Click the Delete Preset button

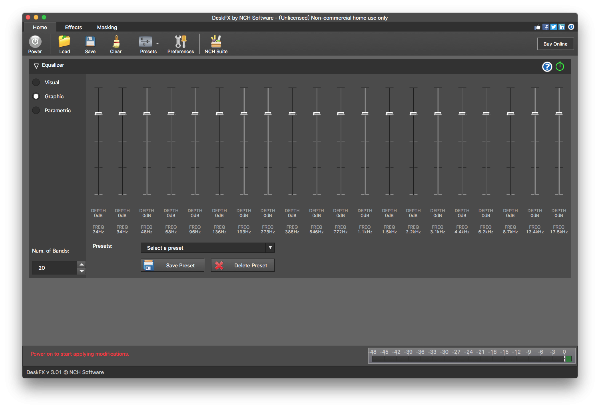(x=242, y=265)
